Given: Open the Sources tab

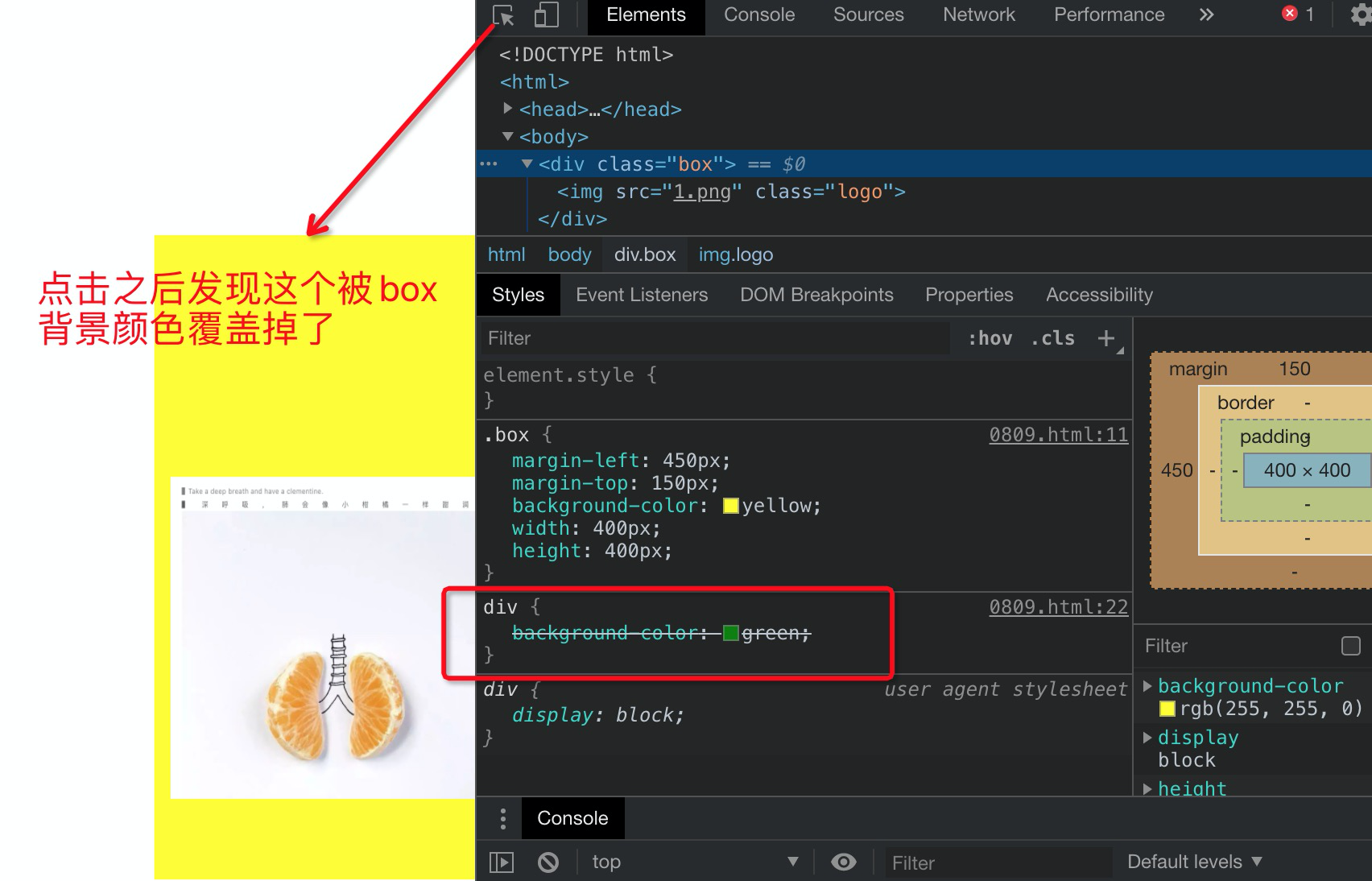Looking at the screenshot, I should click(868, 15).
